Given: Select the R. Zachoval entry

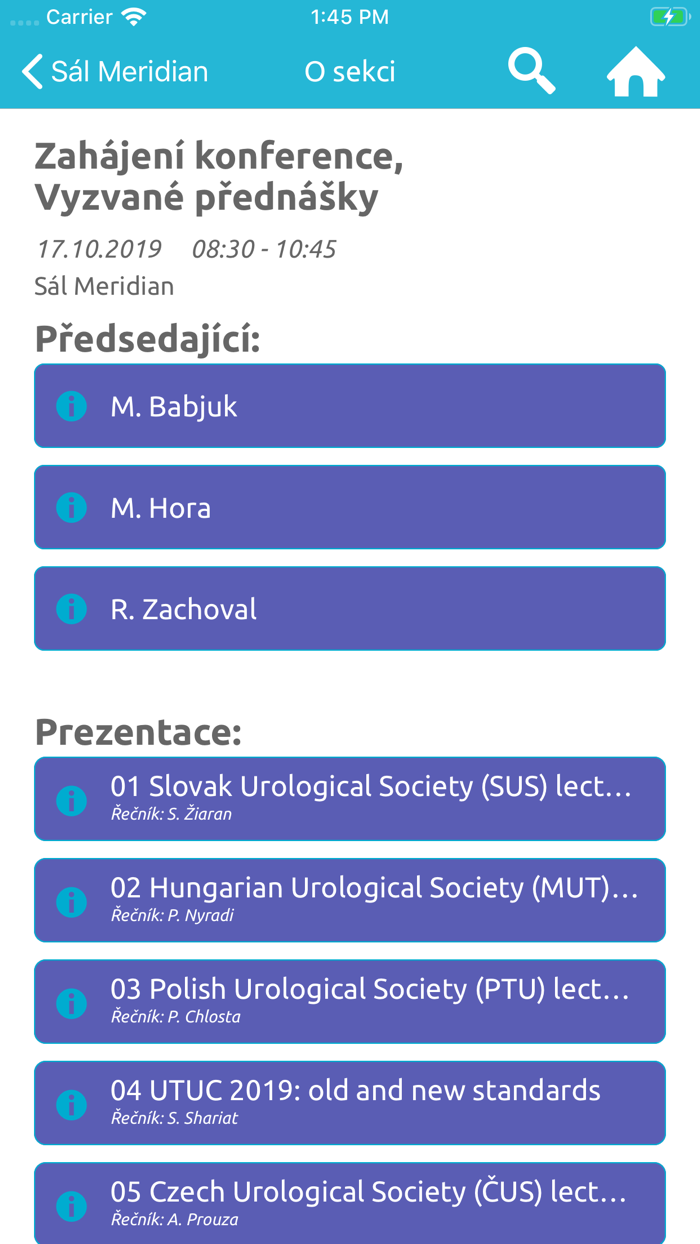Looking at the screenshot, I should (350, 607).
